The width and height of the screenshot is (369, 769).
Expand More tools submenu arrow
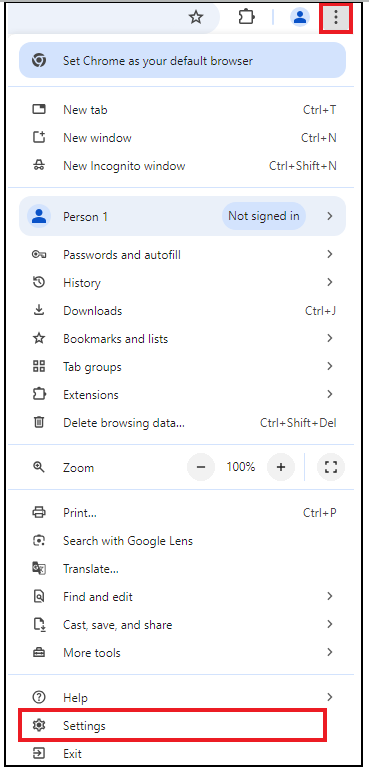click(x=330, y=652)
